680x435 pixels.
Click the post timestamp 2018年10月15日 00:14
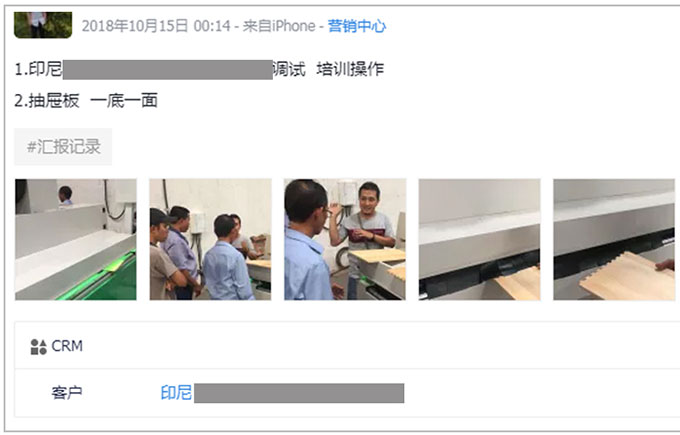pos(156,26)
